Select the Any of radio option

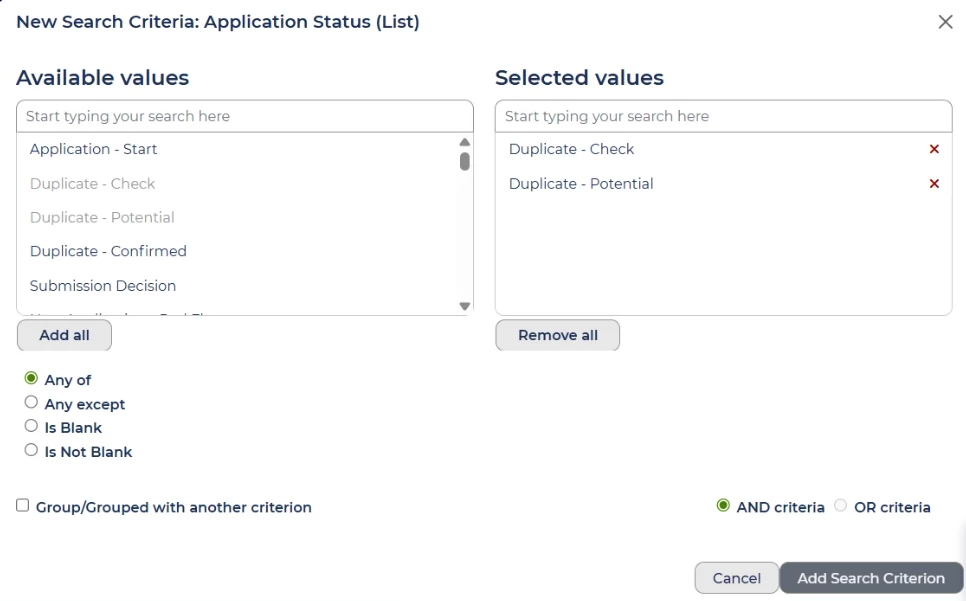click(x=31, y=379)
